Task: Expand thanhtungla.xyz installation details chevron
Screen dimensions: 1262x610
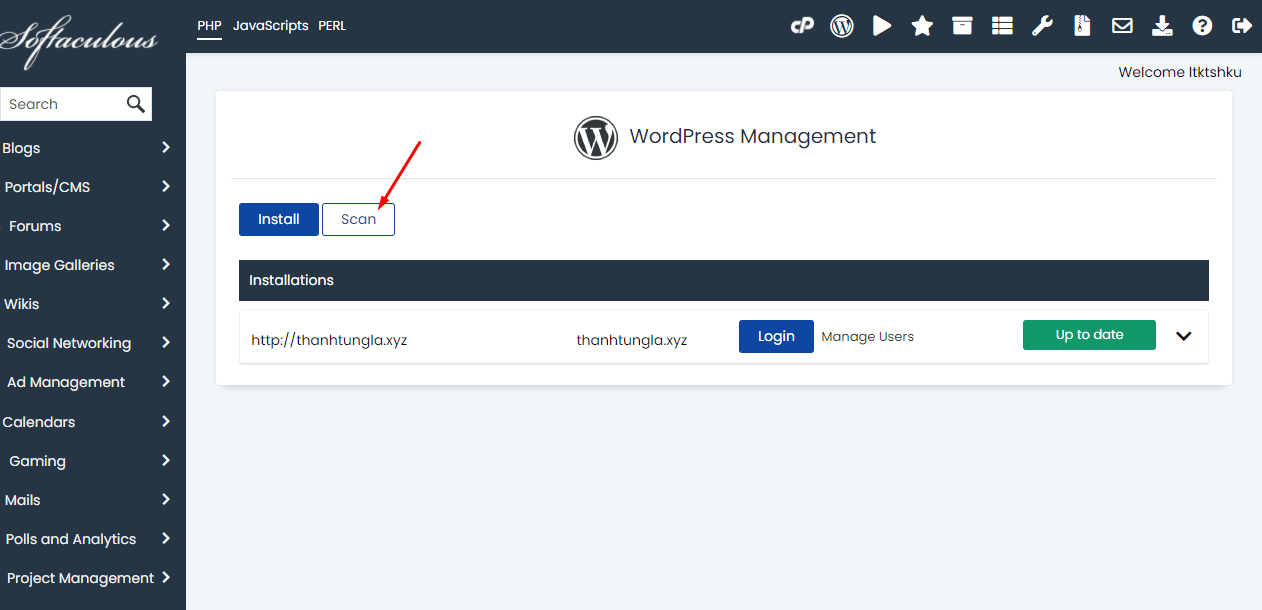Action: click(1184, 336)
